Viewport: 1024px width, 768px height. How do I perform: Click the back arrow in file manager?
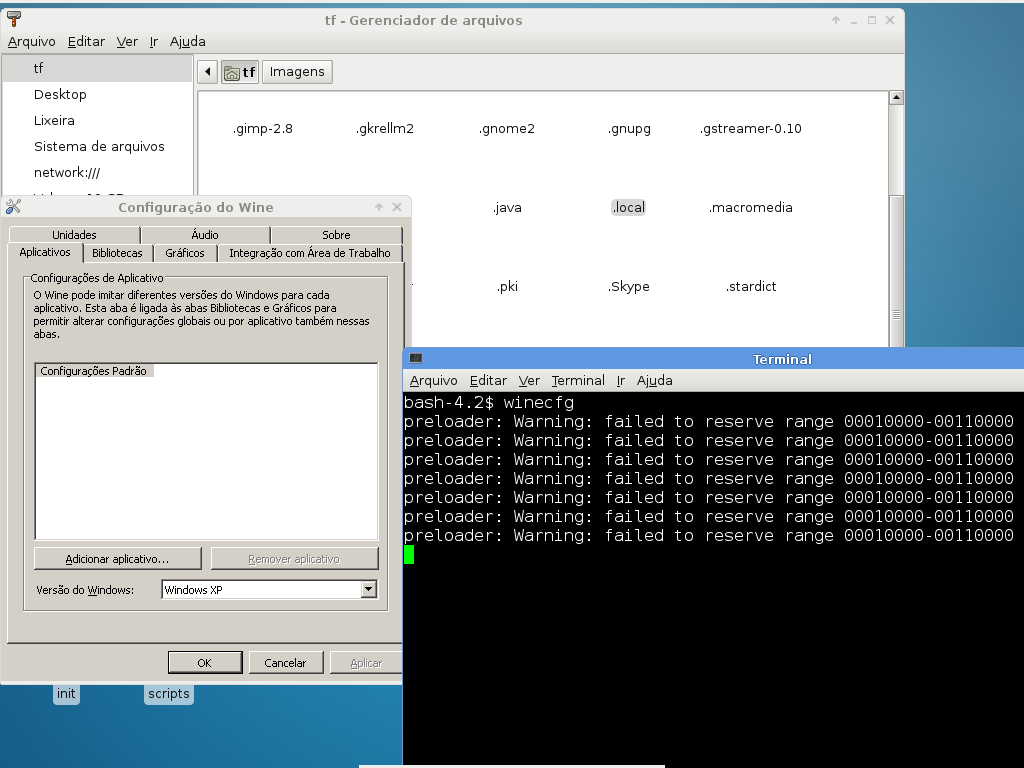coord(207,72)
